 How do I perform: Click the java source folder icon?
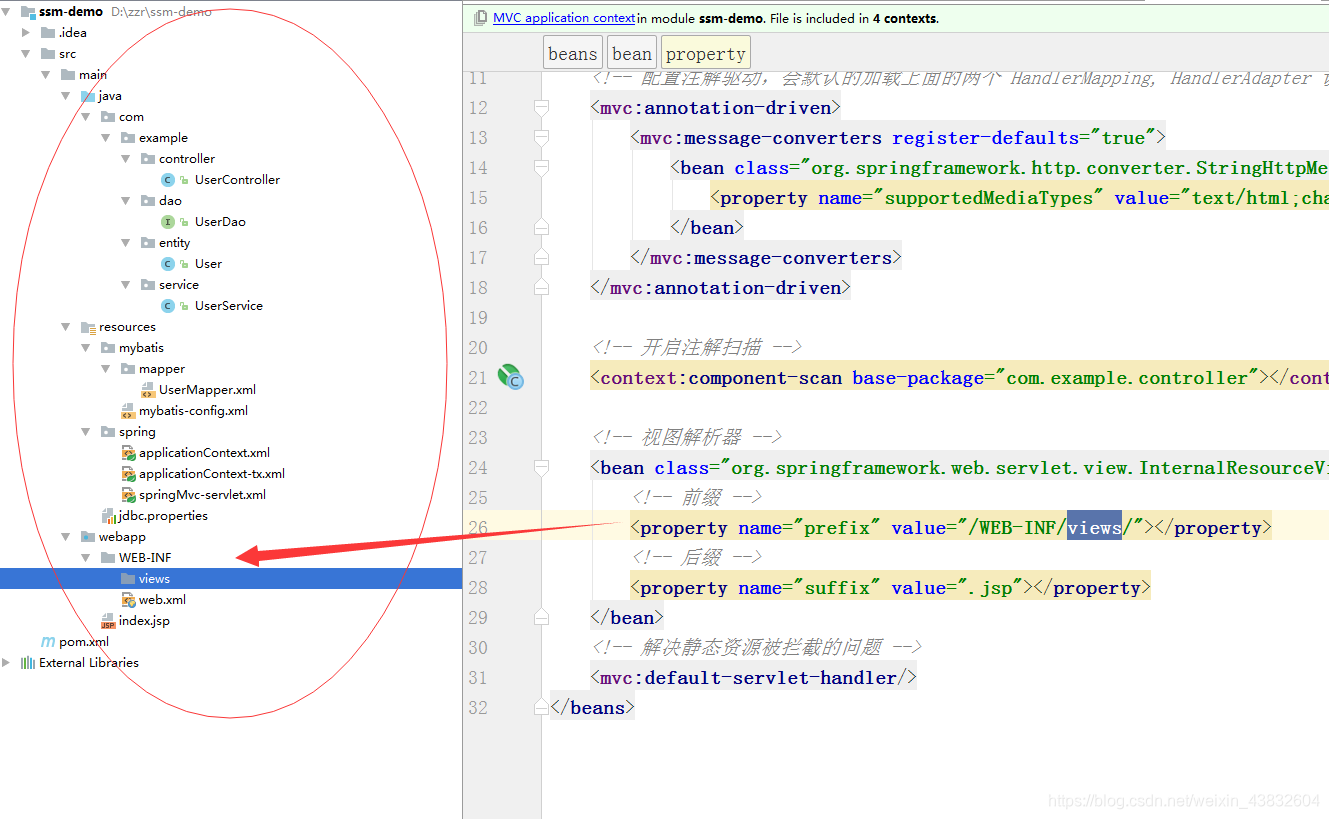point(88,96)
